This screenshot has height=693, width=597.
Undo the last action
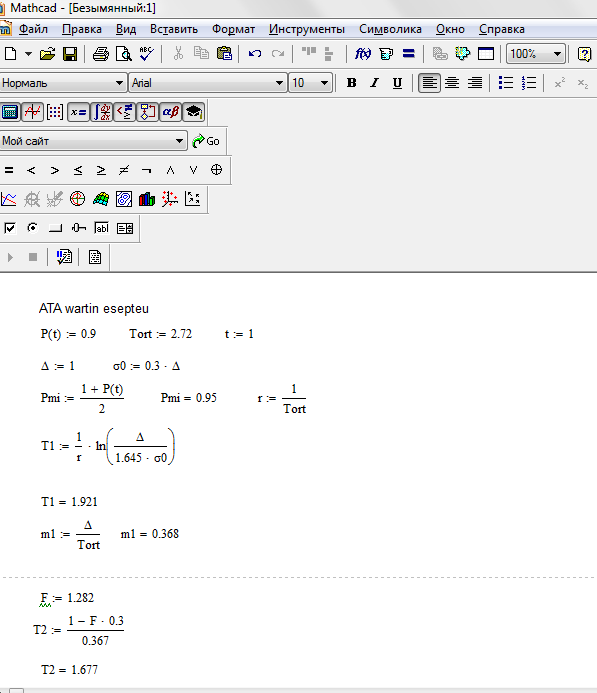pyautogui.click(x=255, y=54)
